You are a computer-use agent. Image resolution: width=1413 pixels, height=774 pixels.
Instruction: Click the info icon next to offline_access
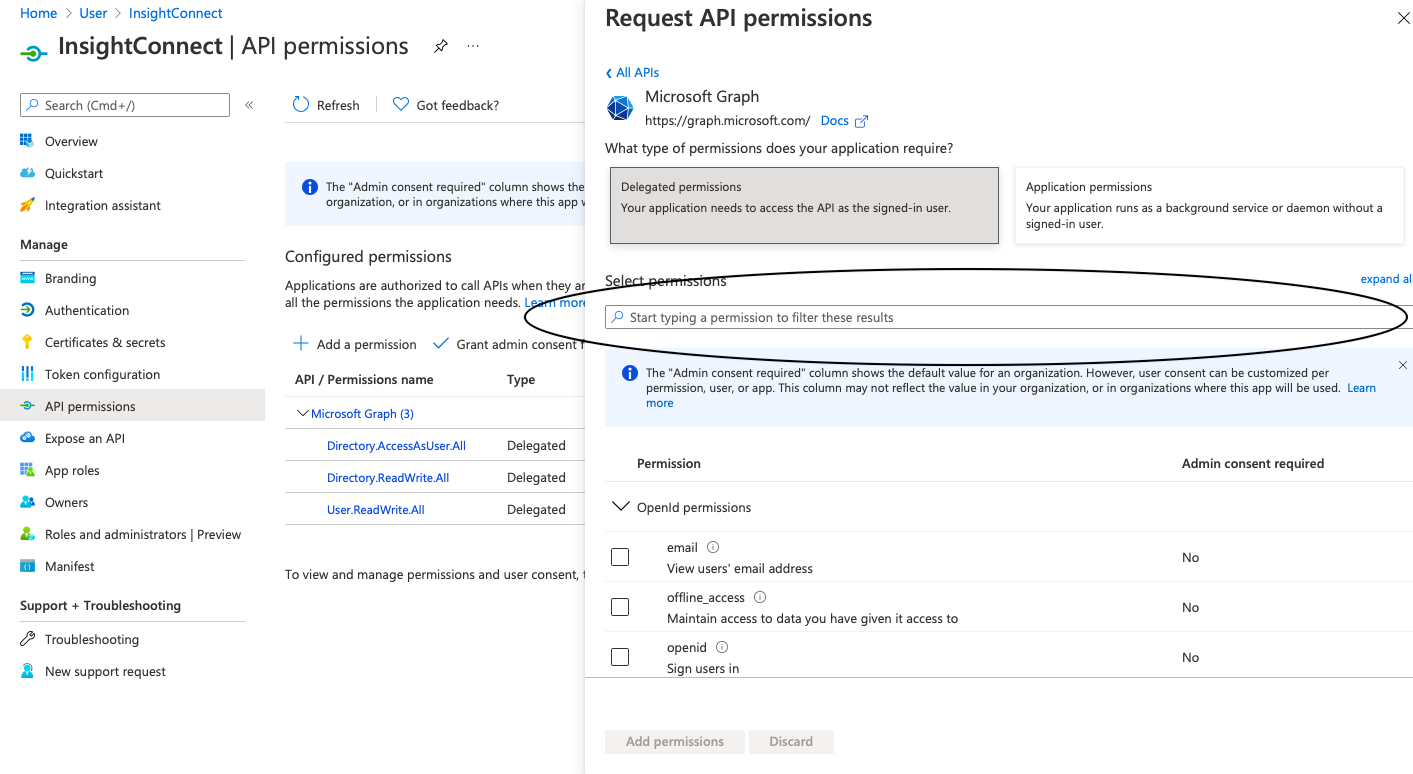click(x=760, y=597)
